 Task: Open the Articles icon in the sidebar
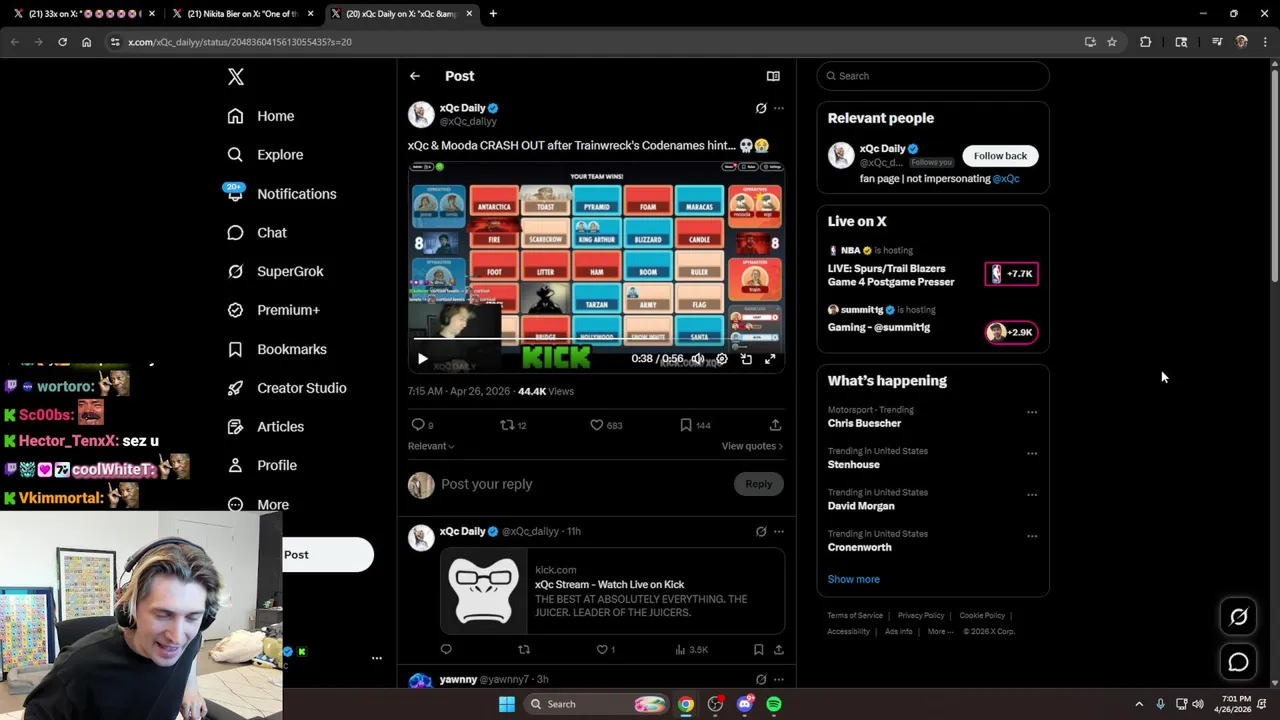click(235, 427)
